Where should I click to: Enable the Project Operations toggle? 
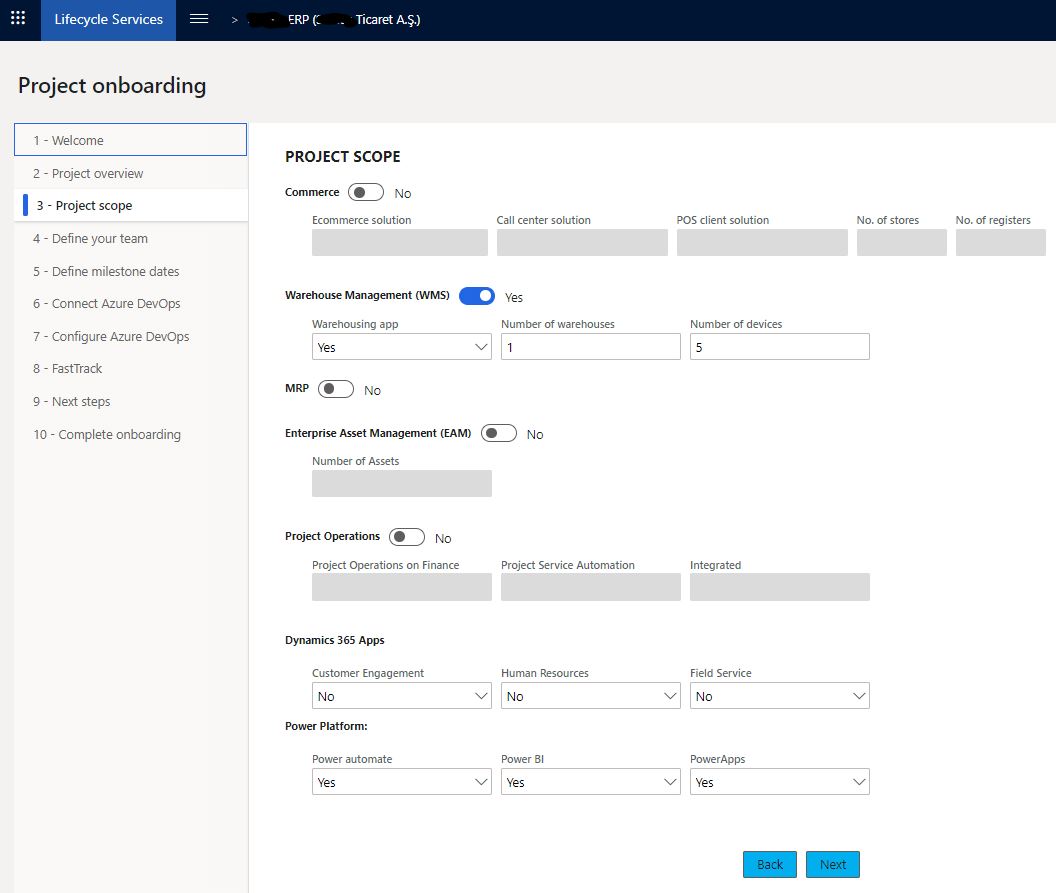pos(407,537)
